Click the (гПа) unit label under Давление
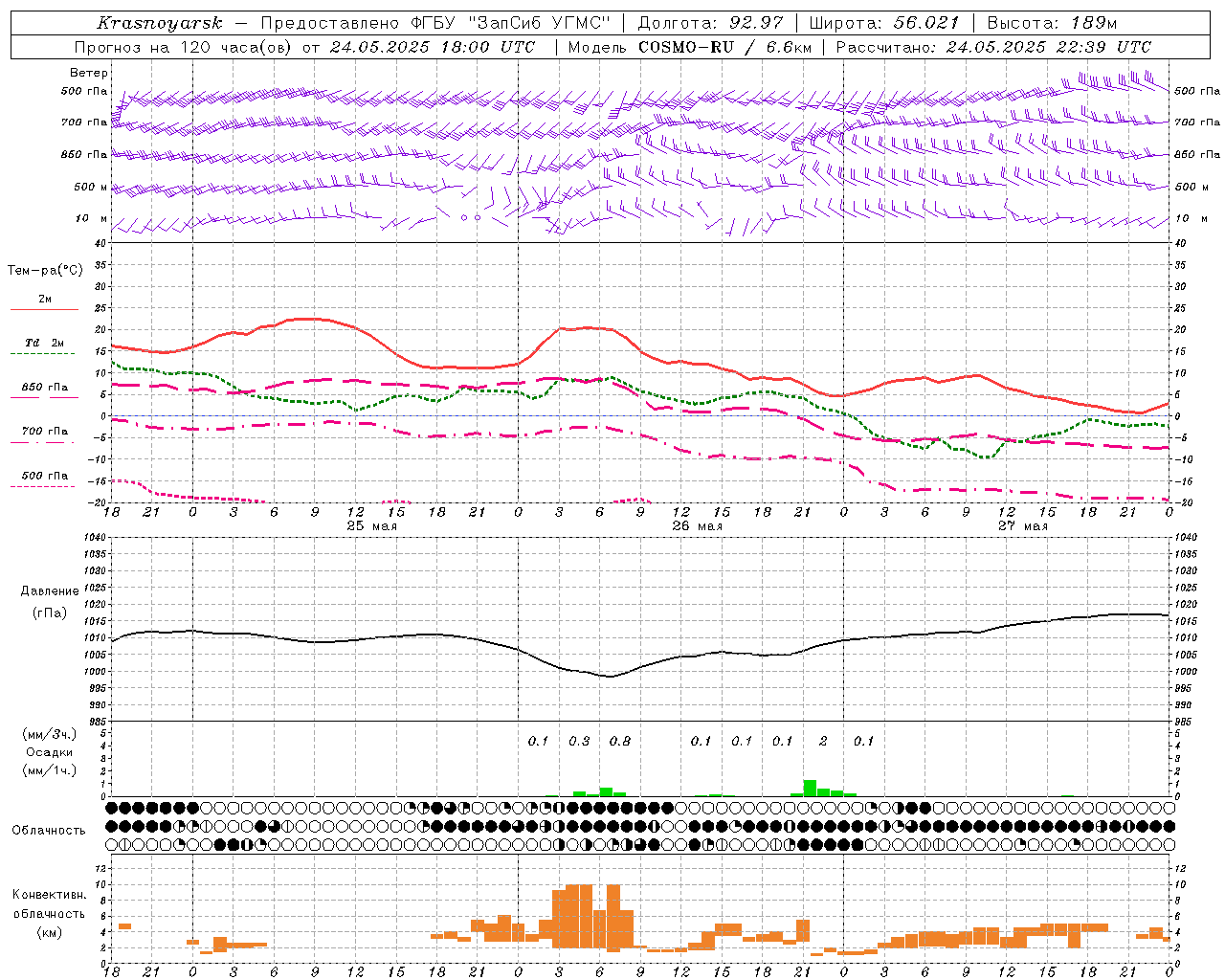 tap(48, 613)
